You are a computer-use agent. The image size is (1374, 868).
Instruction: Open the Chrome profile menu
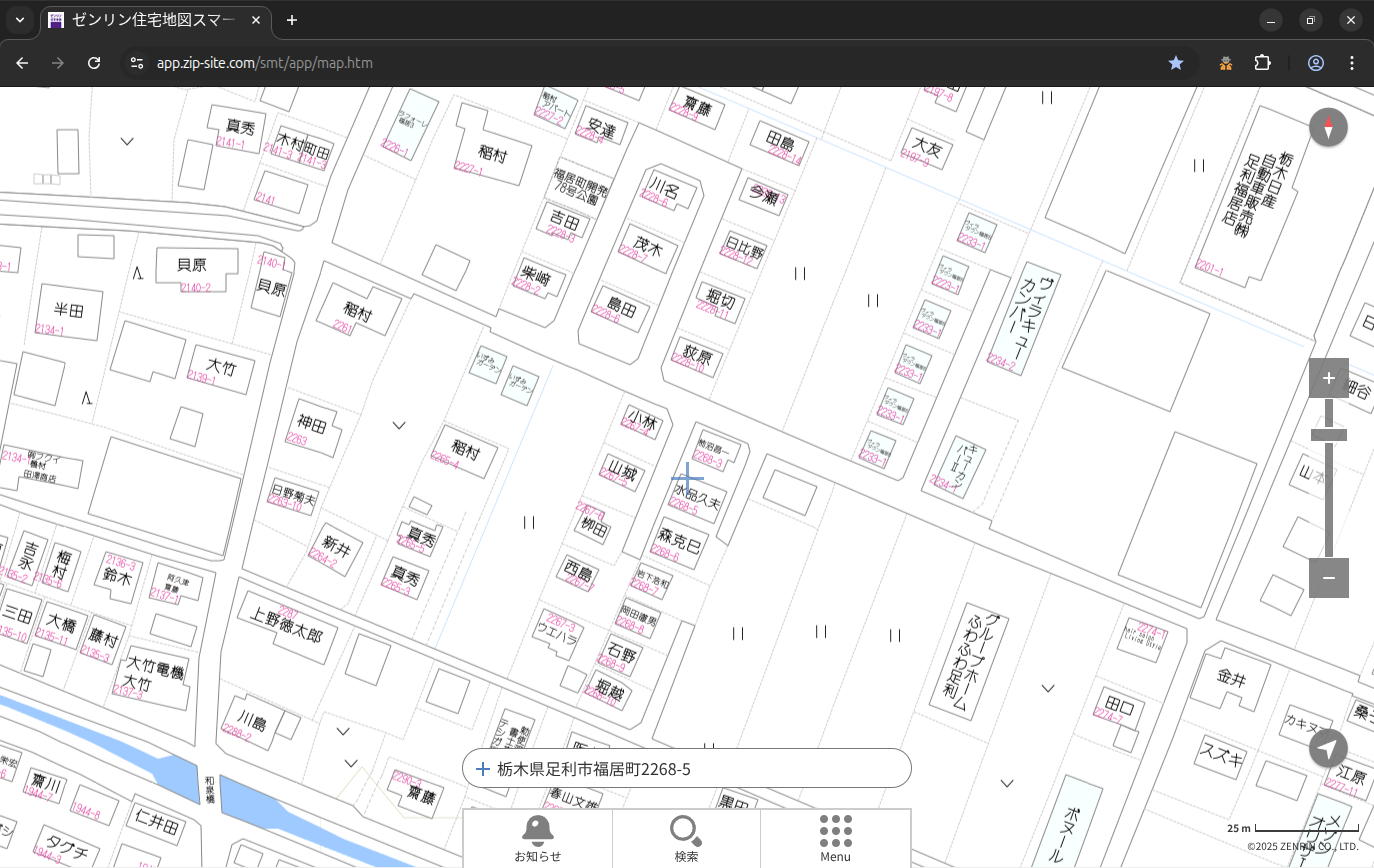pyautogui.click(x=1316, y=63)
